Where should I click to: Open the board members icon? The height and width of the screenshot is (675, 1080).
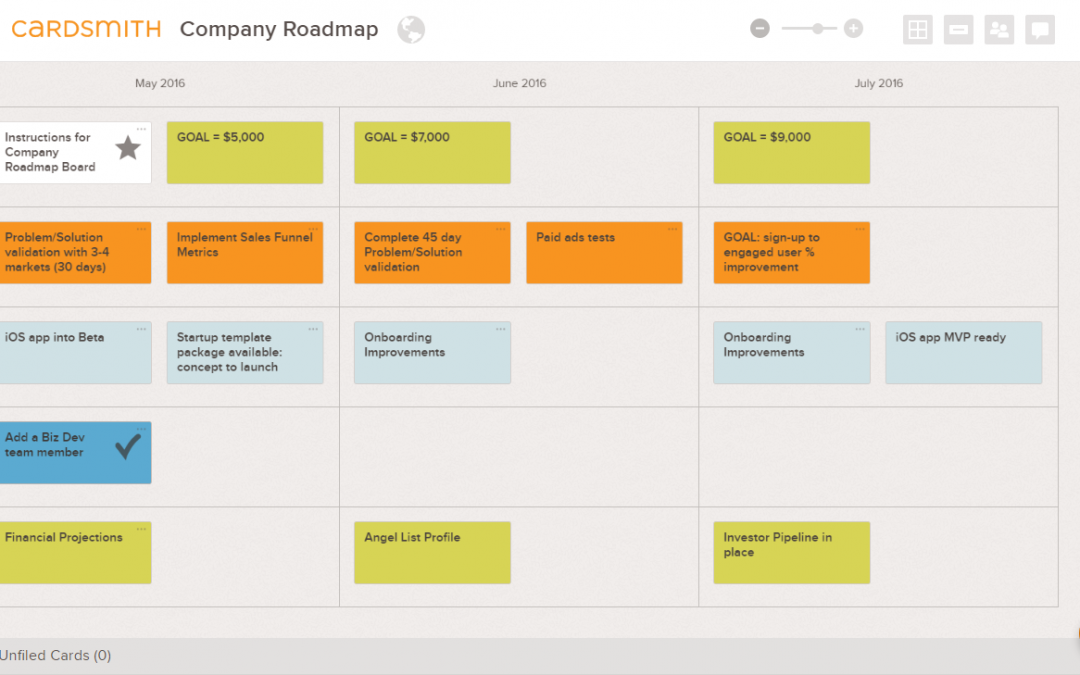point(999,30)
